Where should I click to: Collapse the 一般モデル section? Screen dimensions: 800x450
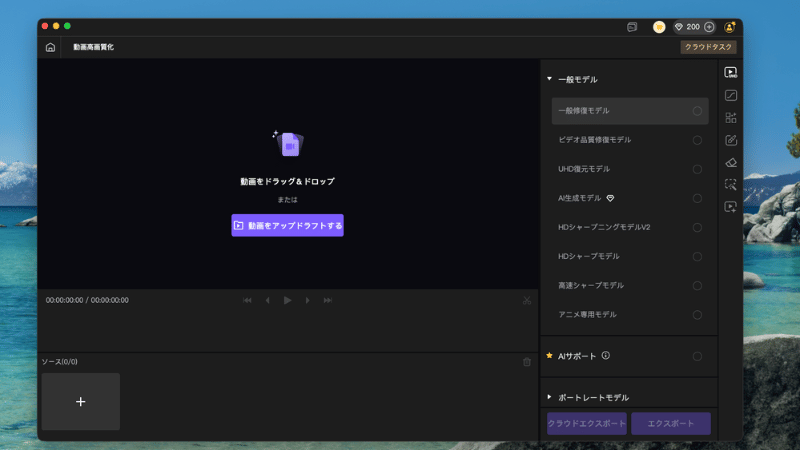[x=549, y=79]
